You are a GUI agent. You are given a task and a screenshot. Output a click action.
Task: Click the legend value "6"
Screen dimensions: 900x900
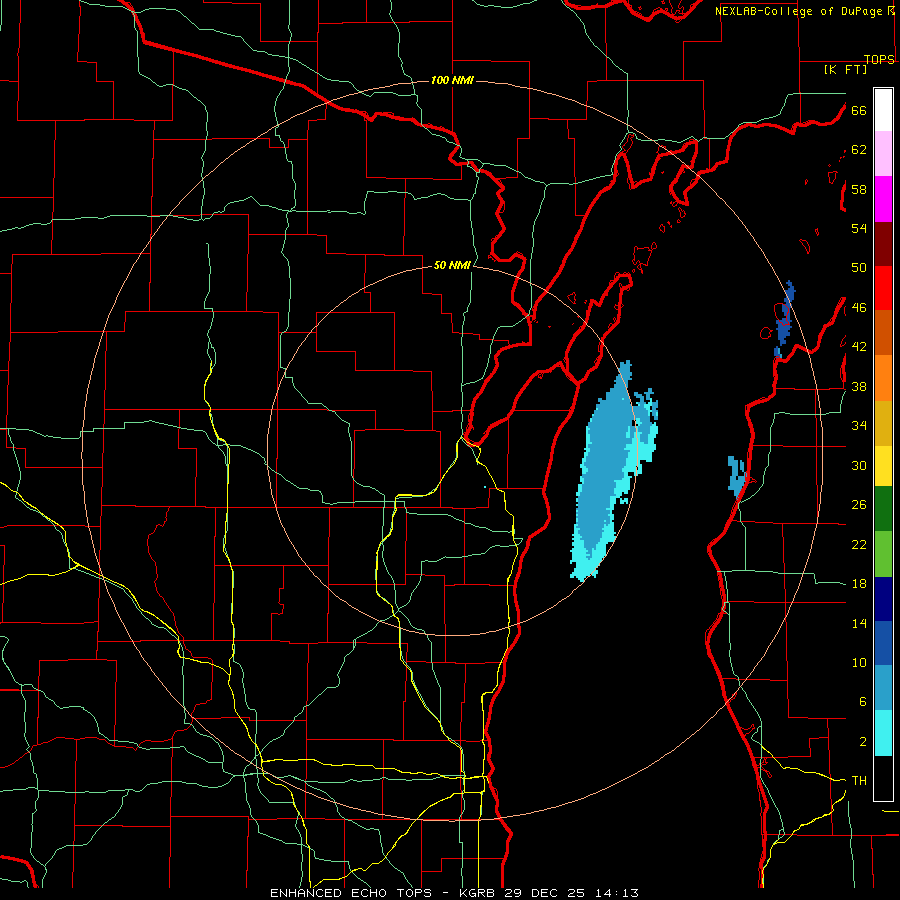tap(862, 702)
